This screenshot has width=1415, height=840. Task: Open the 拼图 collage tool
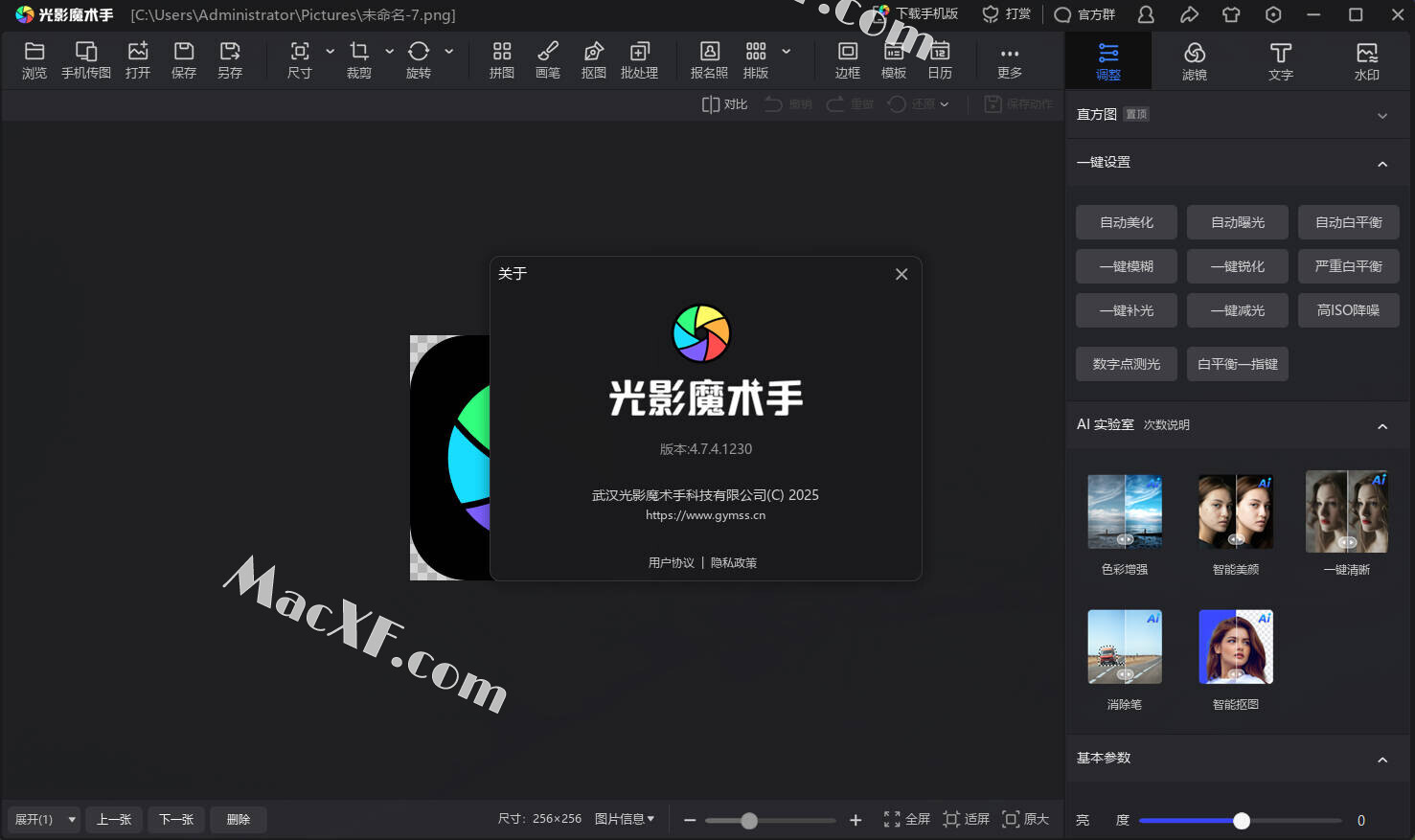501,60
